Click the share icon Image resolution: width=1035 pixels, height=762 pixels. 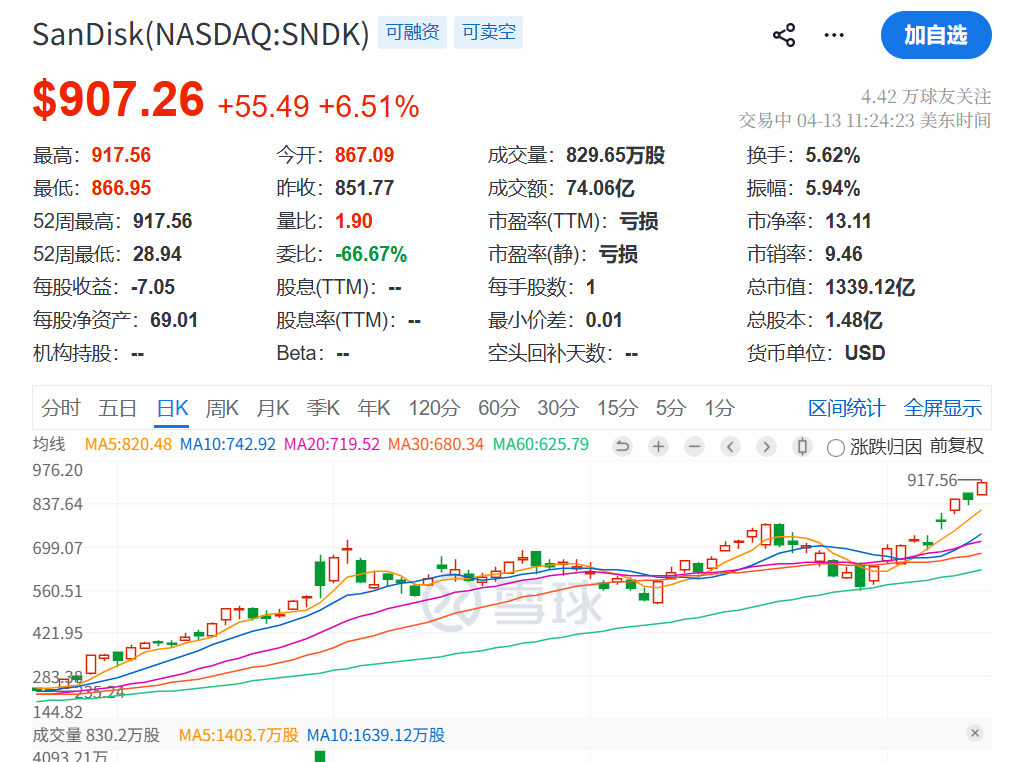784,36
